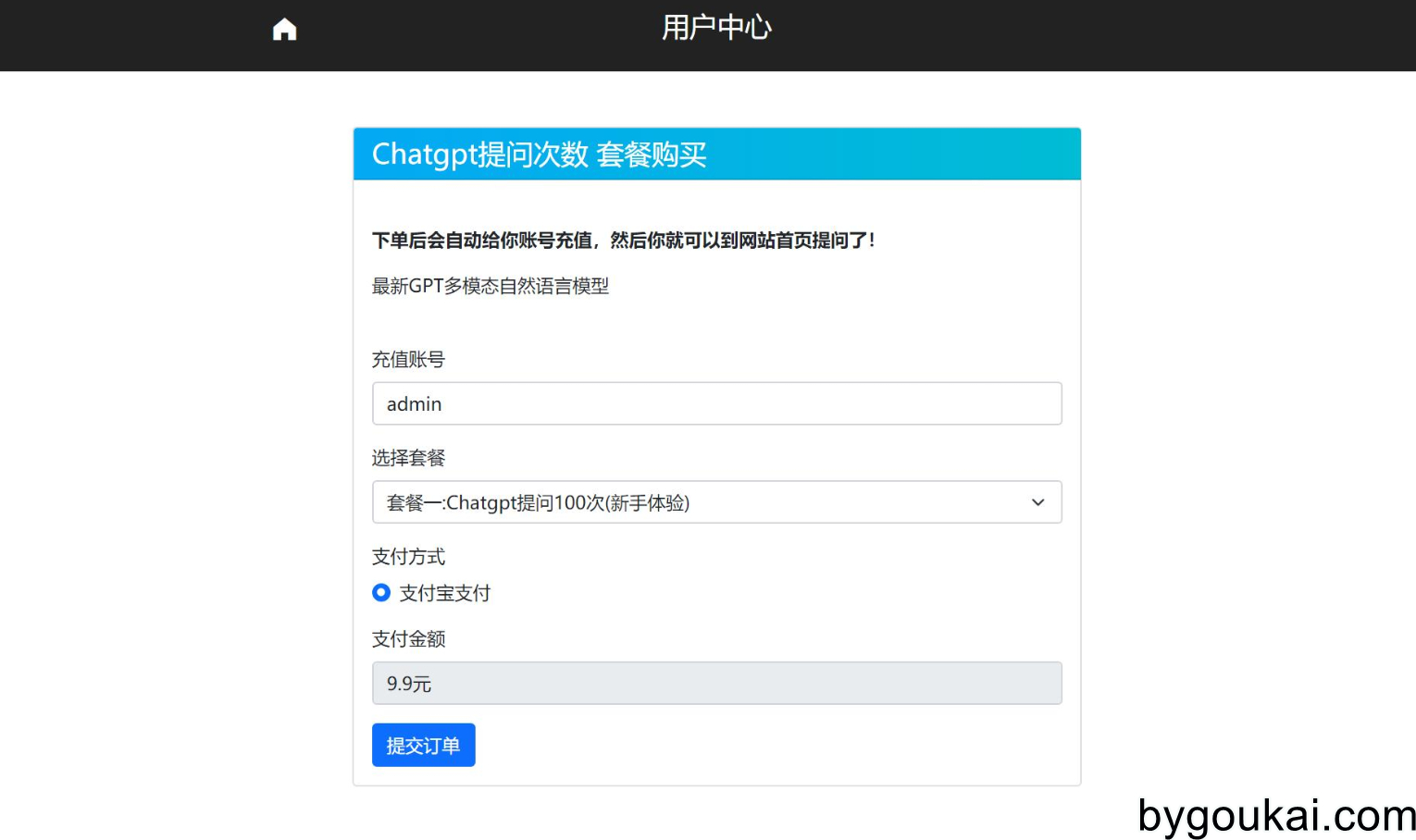Click the bold 下单后会自动给你账号充值 notice
Screen dimensions: 1416x840
(x=624, y=241)
